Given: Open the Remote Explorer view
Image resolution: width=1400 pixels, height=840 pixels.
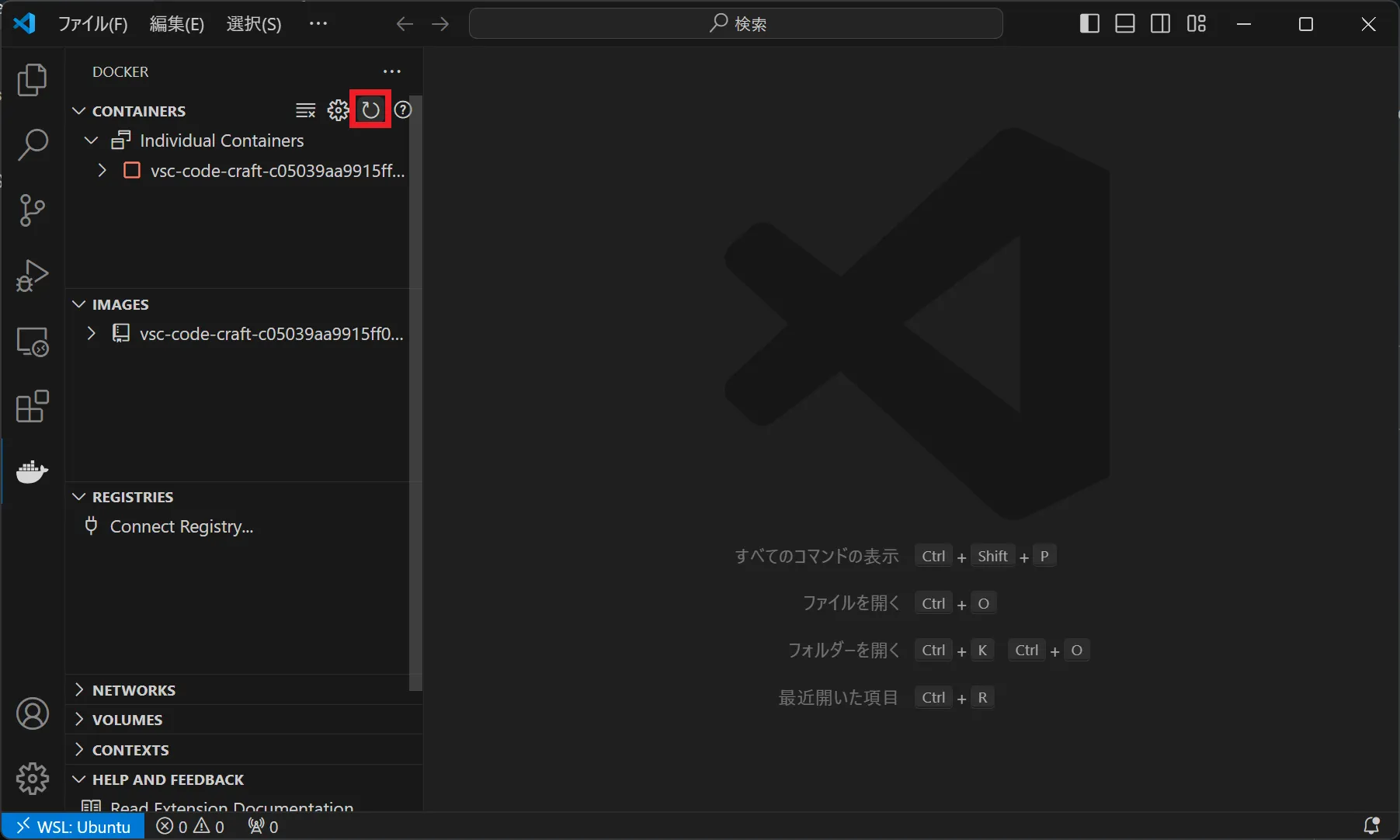Looking at the screenshot, I should (32, 342).
